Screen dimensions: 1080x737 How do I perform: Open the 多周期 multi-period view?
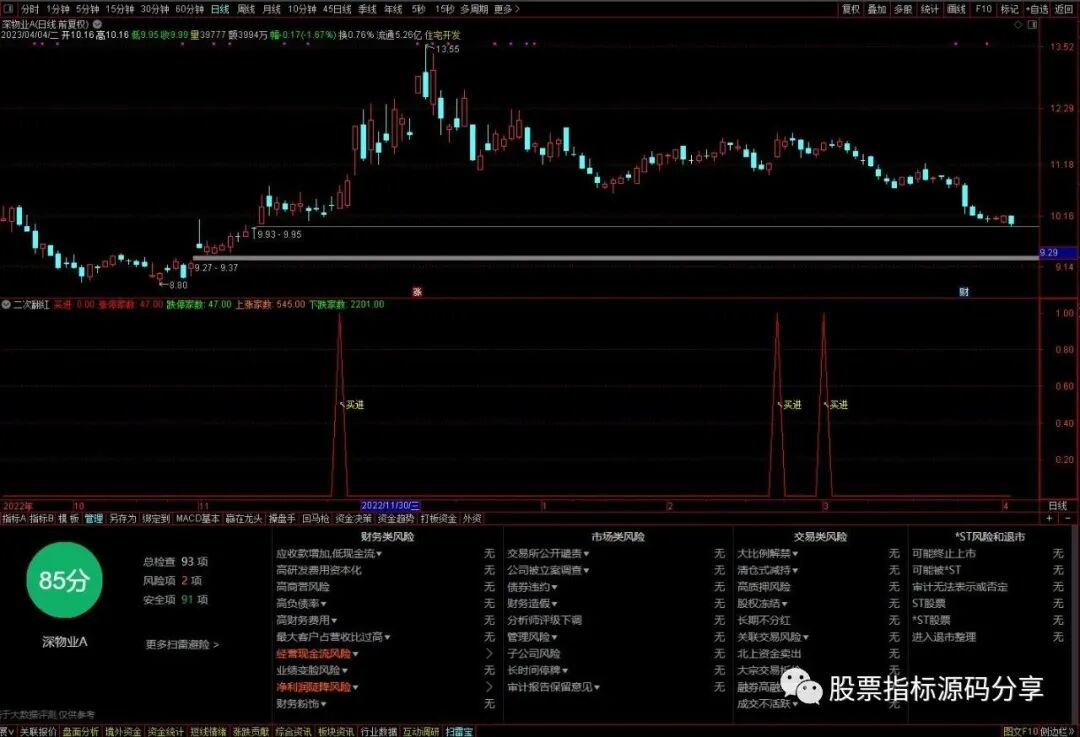[474, 9]
